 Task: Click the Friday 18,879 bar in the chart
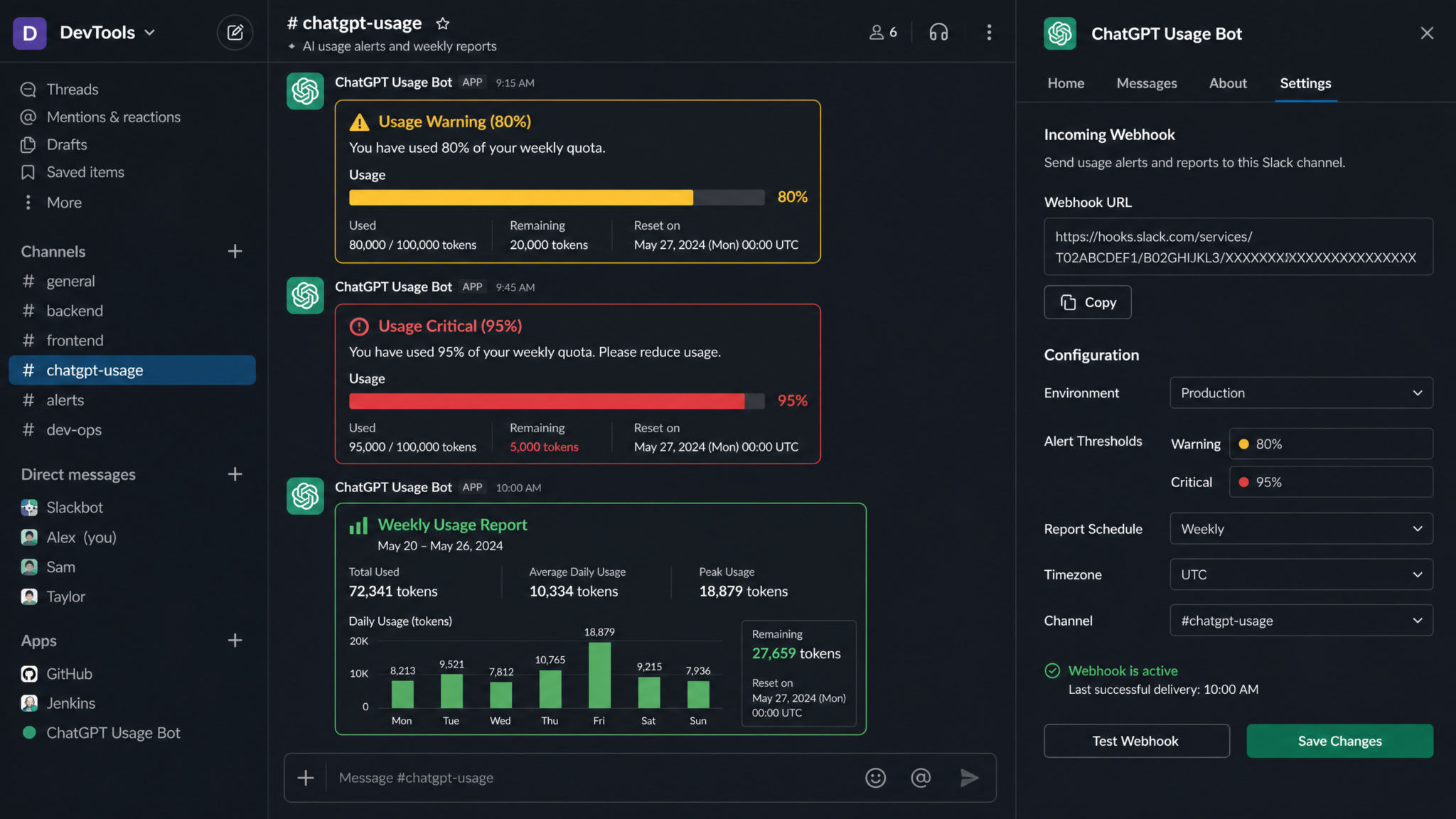pos(599,675)
